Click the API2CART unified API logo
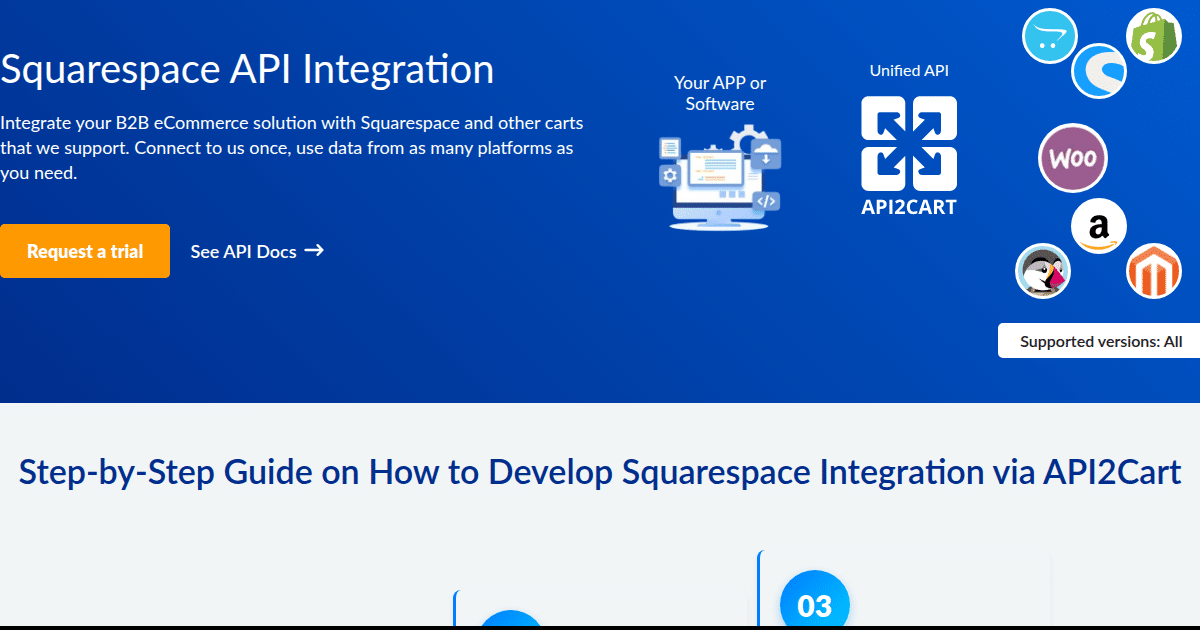This screenshot has height=630, width=1200. click(909, 156)
